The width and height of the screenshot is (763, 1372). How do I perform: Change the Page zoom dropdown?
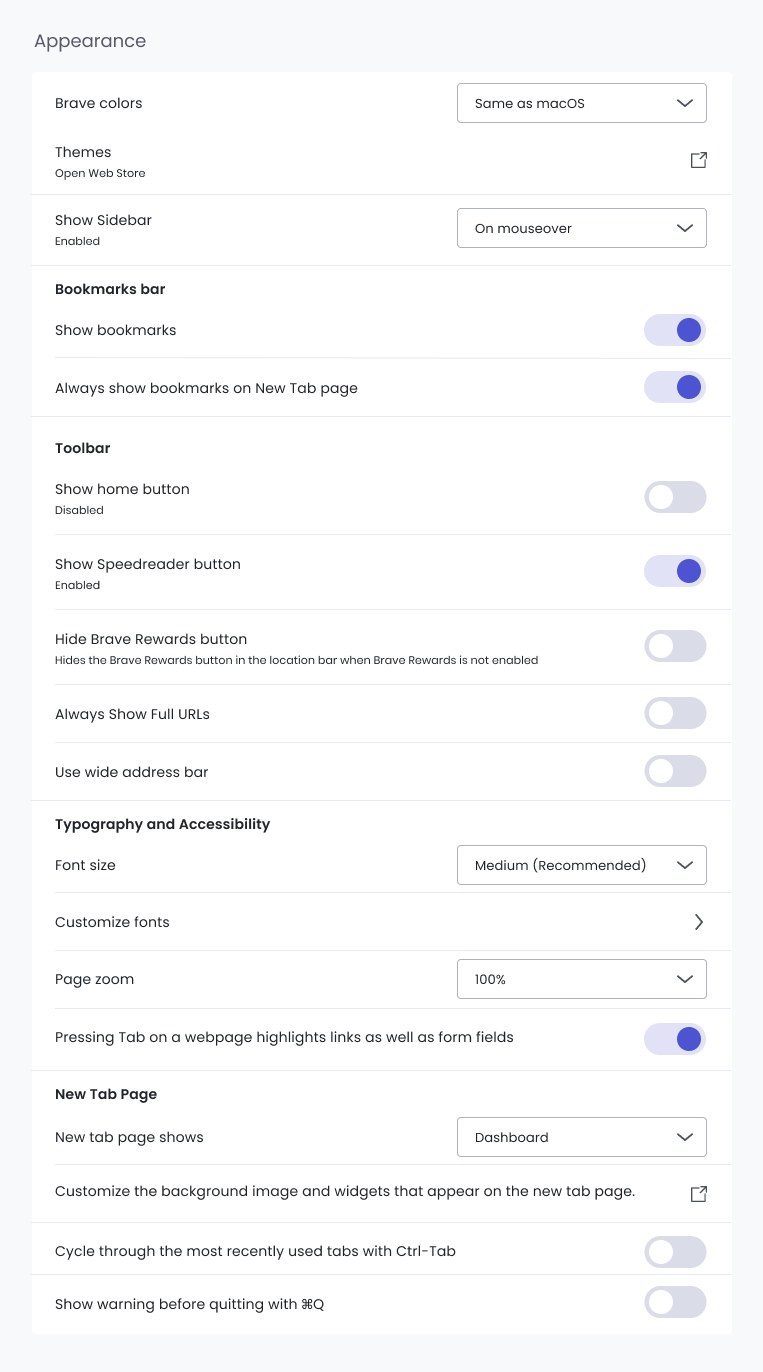[581, 979]
